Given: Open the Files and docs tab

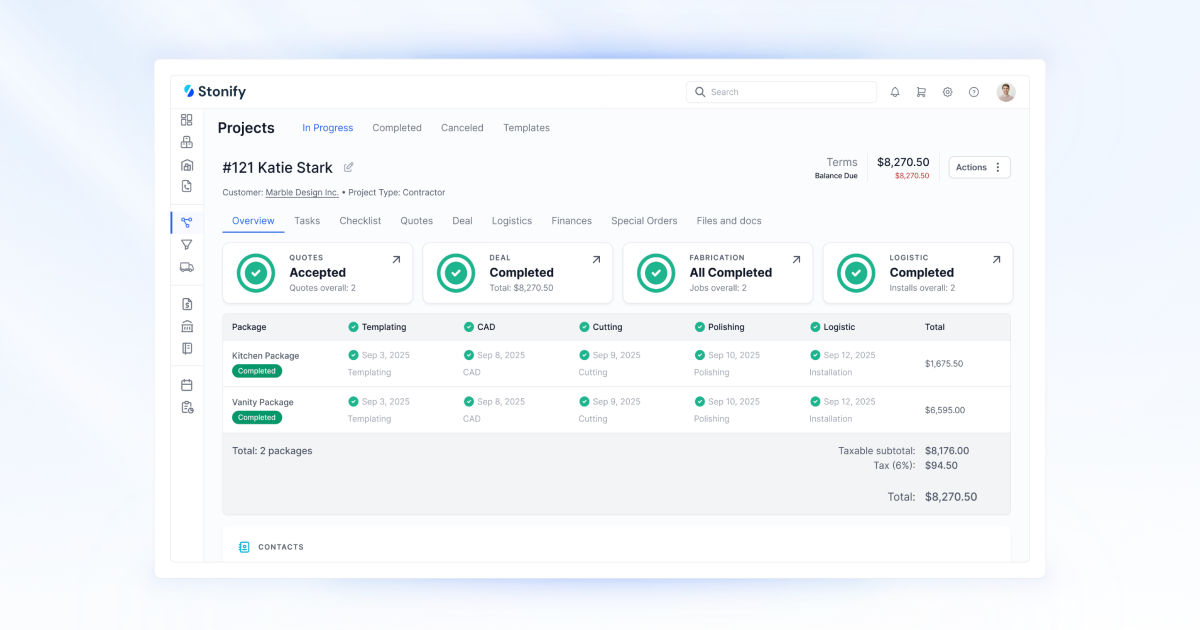Looking at the screenshot, I should pos(729,221).
